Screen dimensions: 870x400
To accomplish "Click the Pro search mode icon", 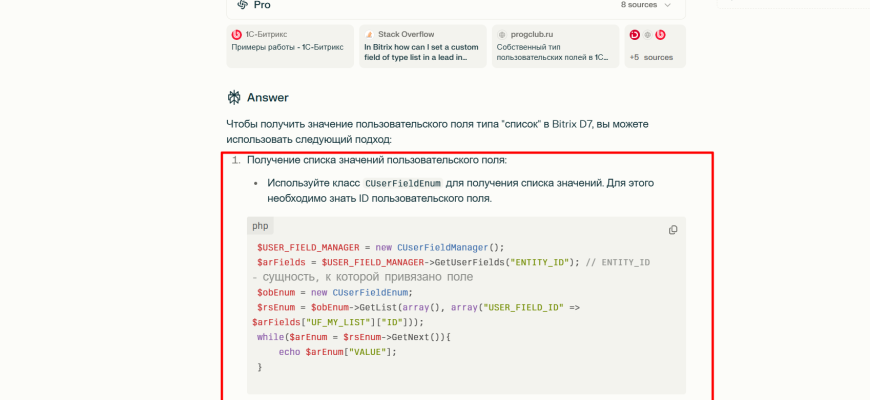I will pyautogui.click(x=238, y=5).
